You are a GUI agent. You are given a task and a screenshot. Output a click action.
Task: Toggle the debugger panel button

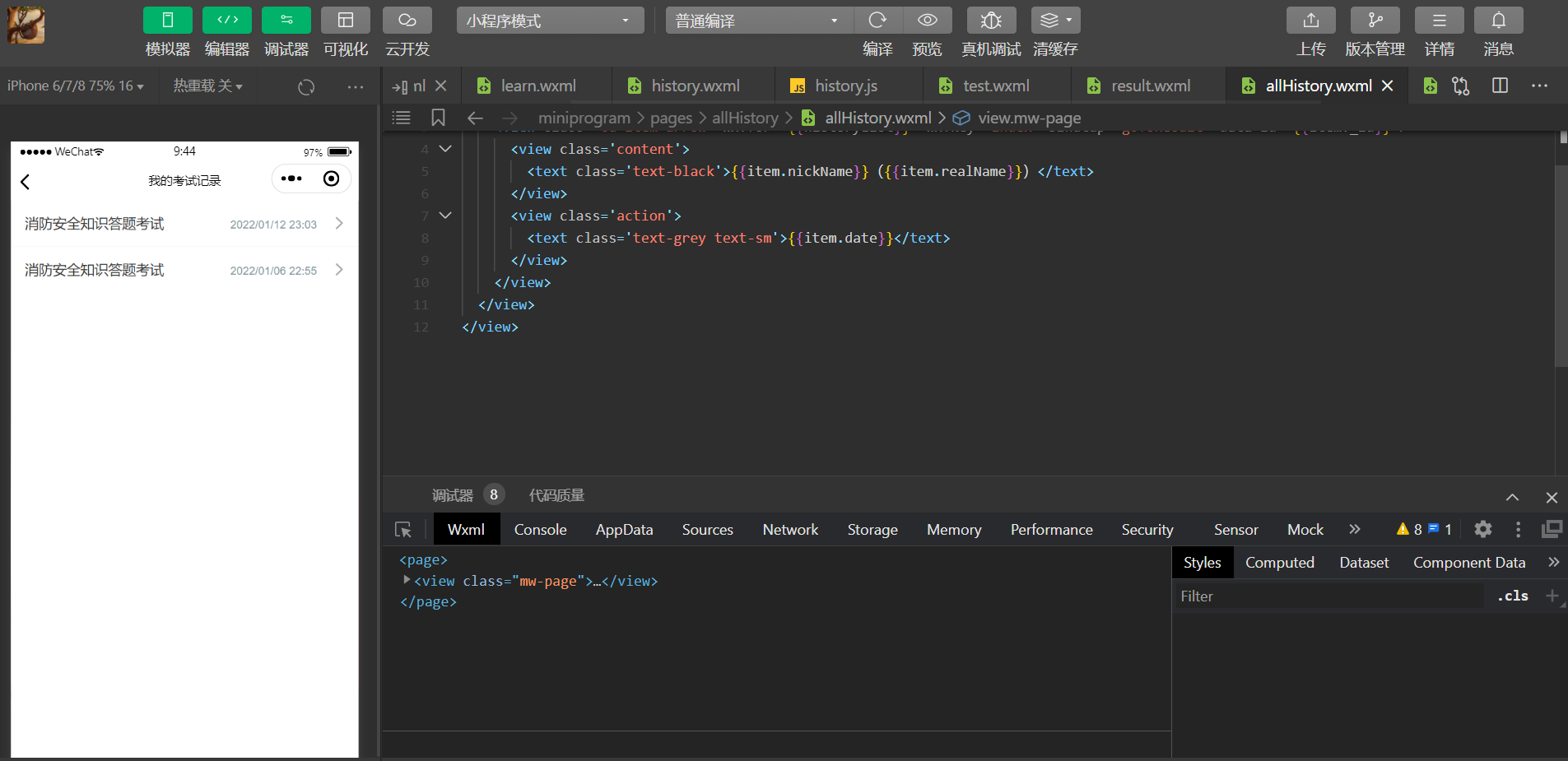click(286, 21)
